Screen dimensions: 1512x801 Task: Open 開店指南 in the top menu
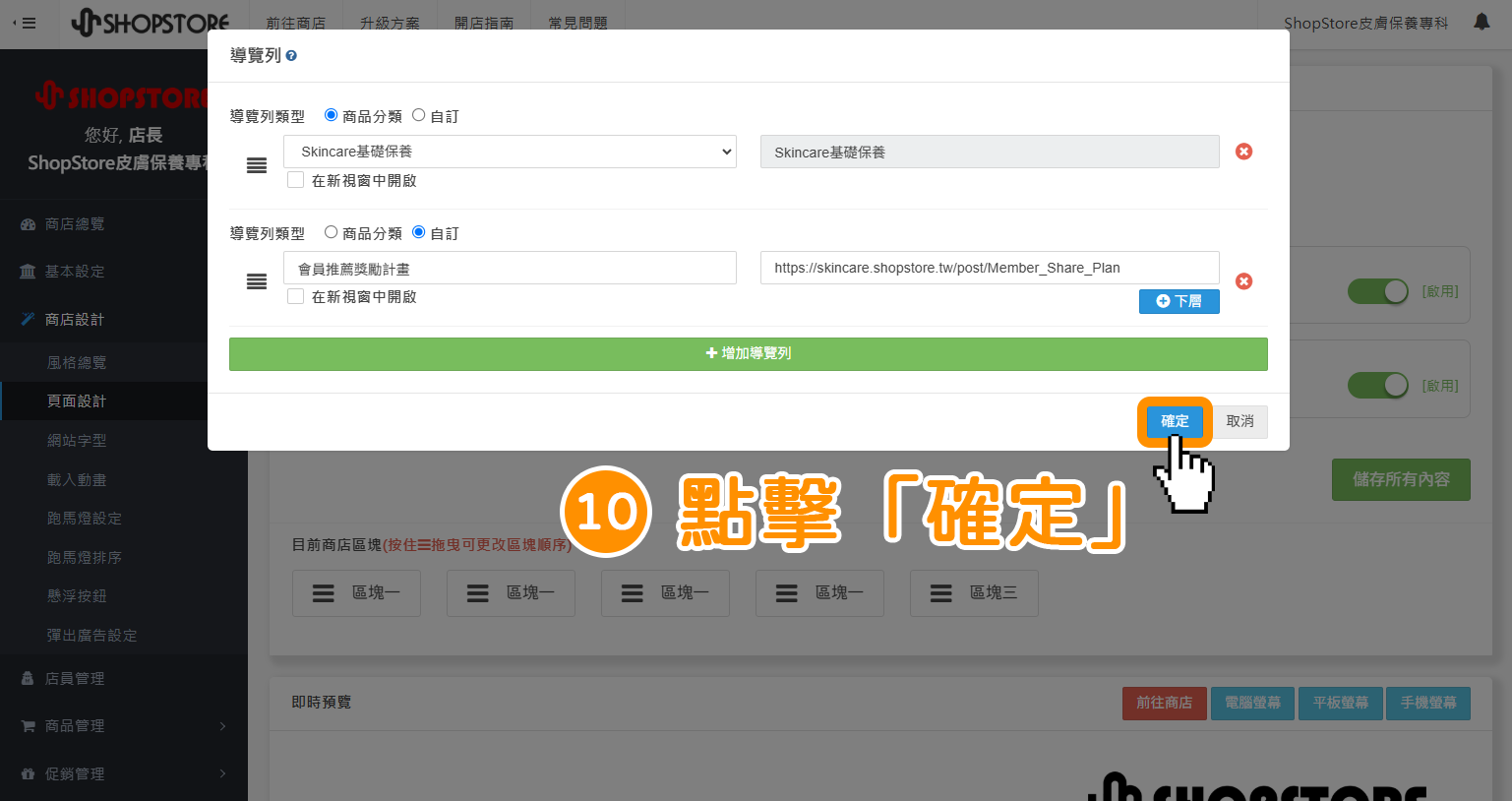click(x=484, y=23)
